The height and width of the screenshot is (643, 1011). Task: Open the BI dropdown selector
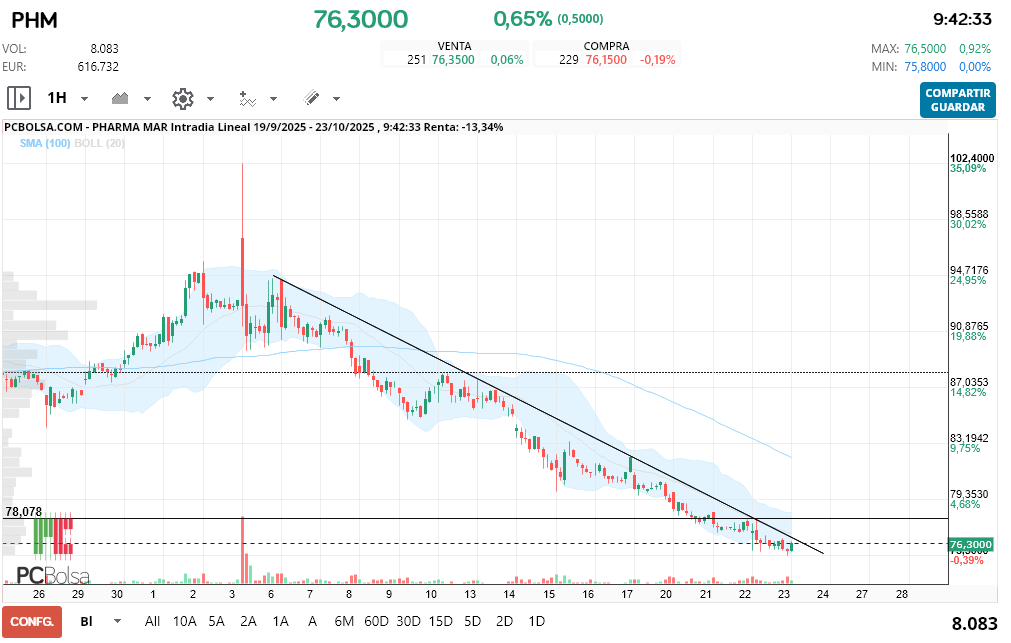click(86, 622)
